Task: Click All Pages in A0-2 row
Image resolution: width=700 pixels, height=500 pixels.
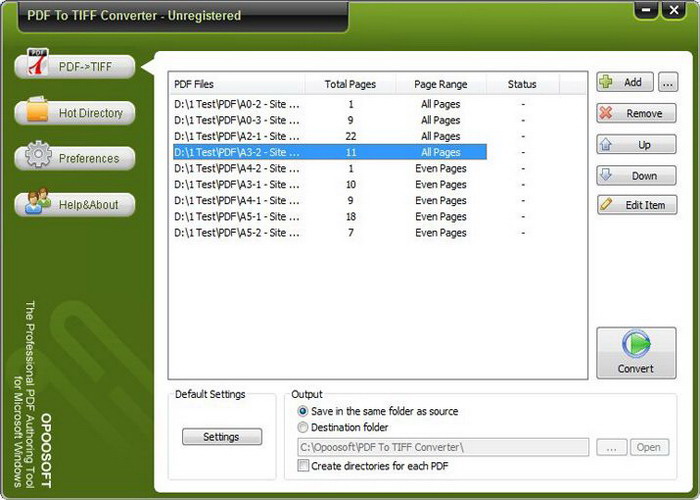Action: click(441, 104)
